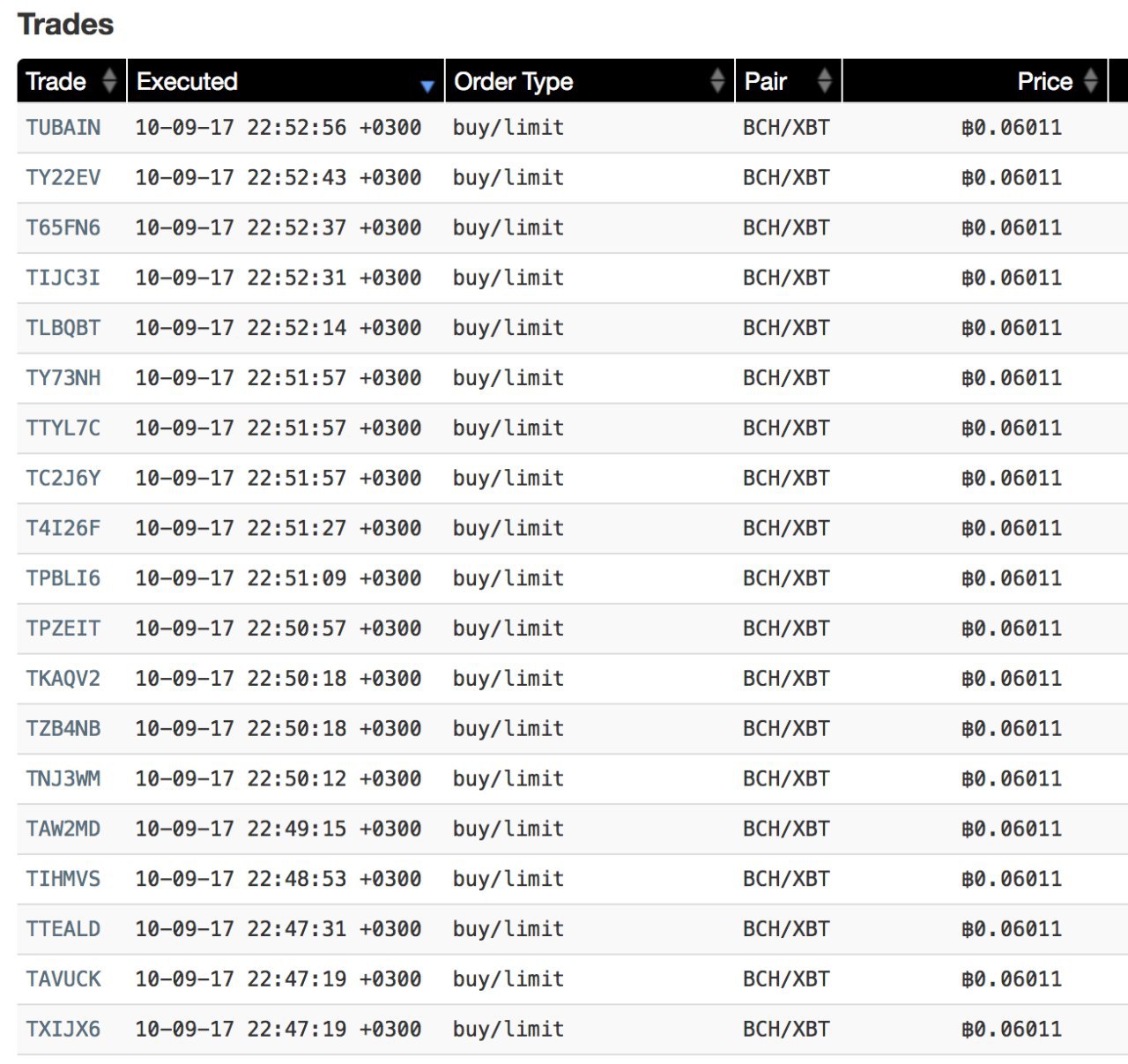Open trade TUBAIN details
1128x1064 pixels.
[63, 128]
